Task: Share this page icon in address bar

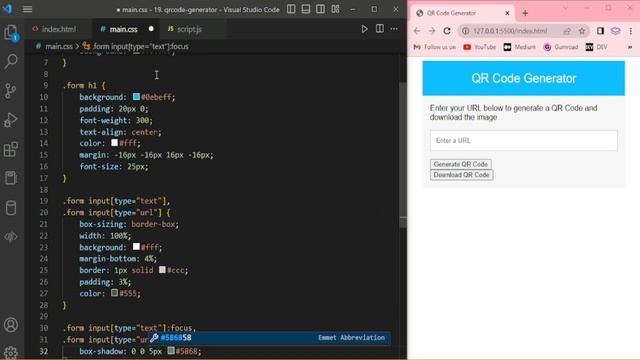Action: (567, 31)
